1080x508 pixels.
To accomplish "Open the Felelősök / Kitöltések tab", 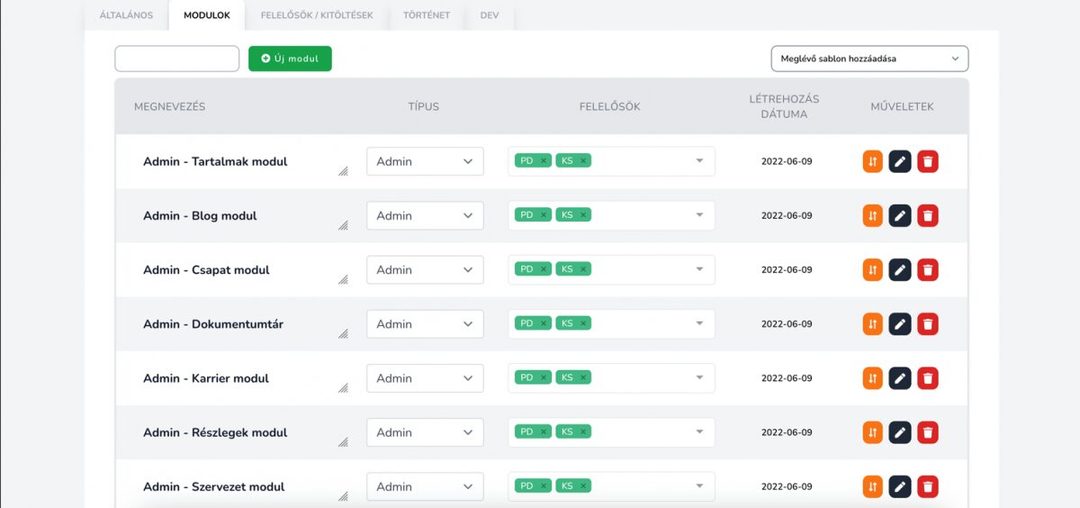I will click(317, 15).
